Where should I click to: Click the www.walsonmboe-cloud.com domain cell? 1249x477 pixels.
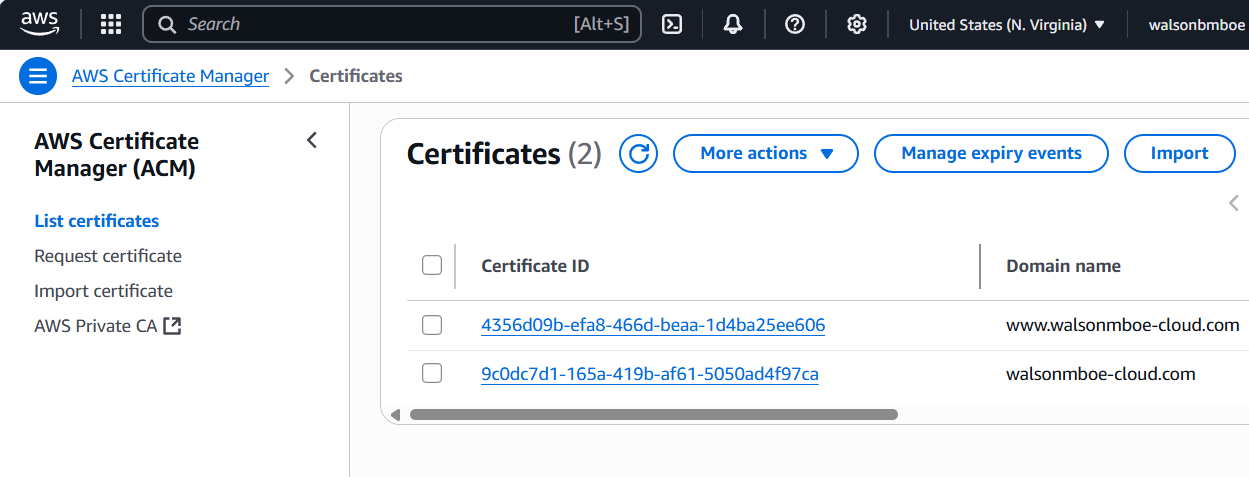click(1123, 325)
